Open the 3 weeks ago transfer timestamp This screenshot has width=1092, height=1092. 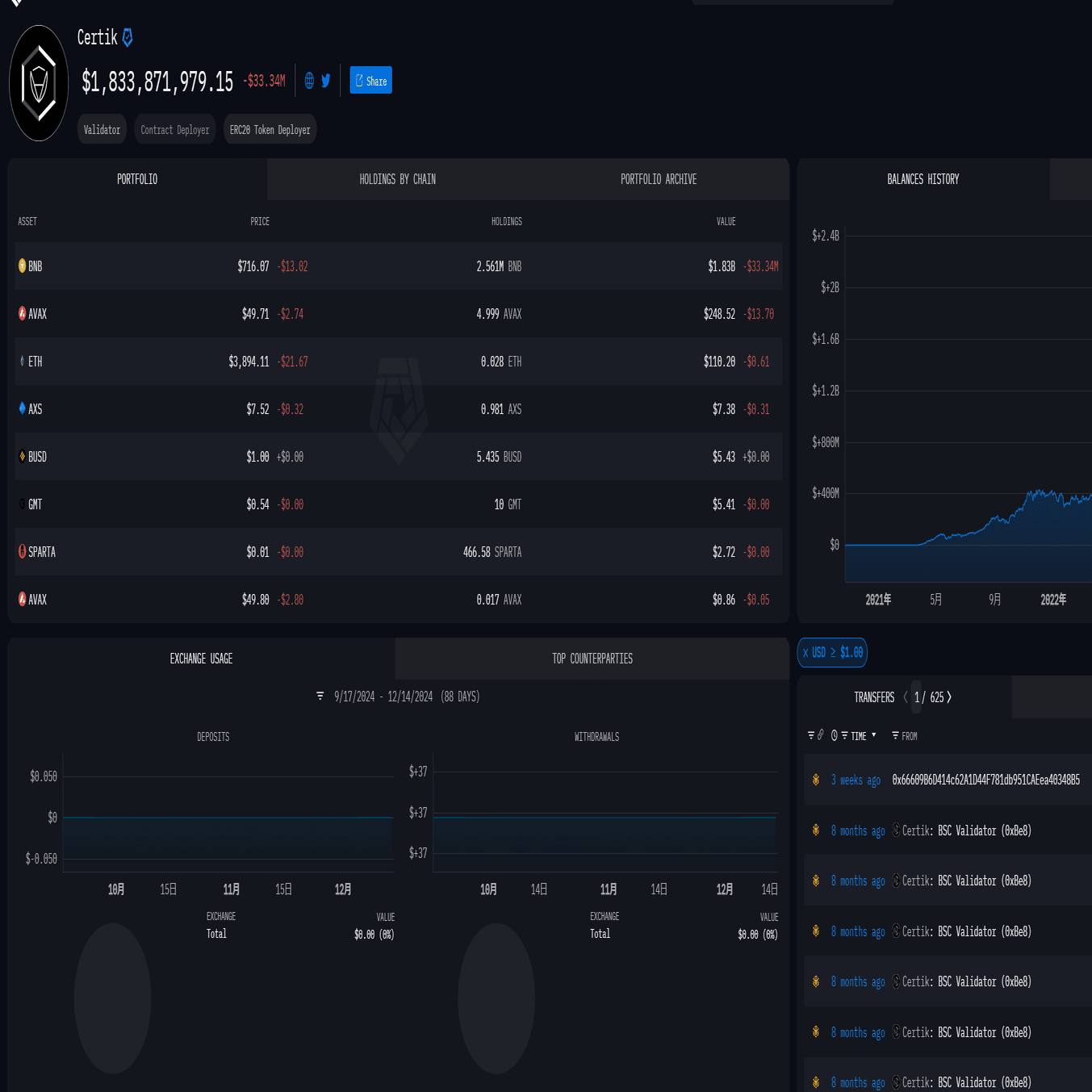[x=856, y=780]
